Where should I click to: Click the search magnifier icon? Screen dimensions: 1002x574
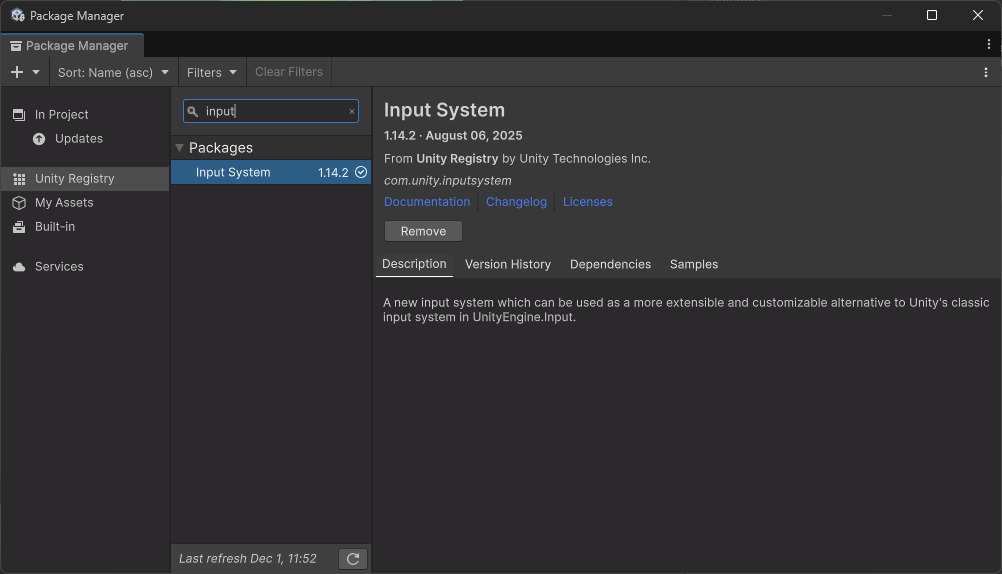[x=192, y=111]
